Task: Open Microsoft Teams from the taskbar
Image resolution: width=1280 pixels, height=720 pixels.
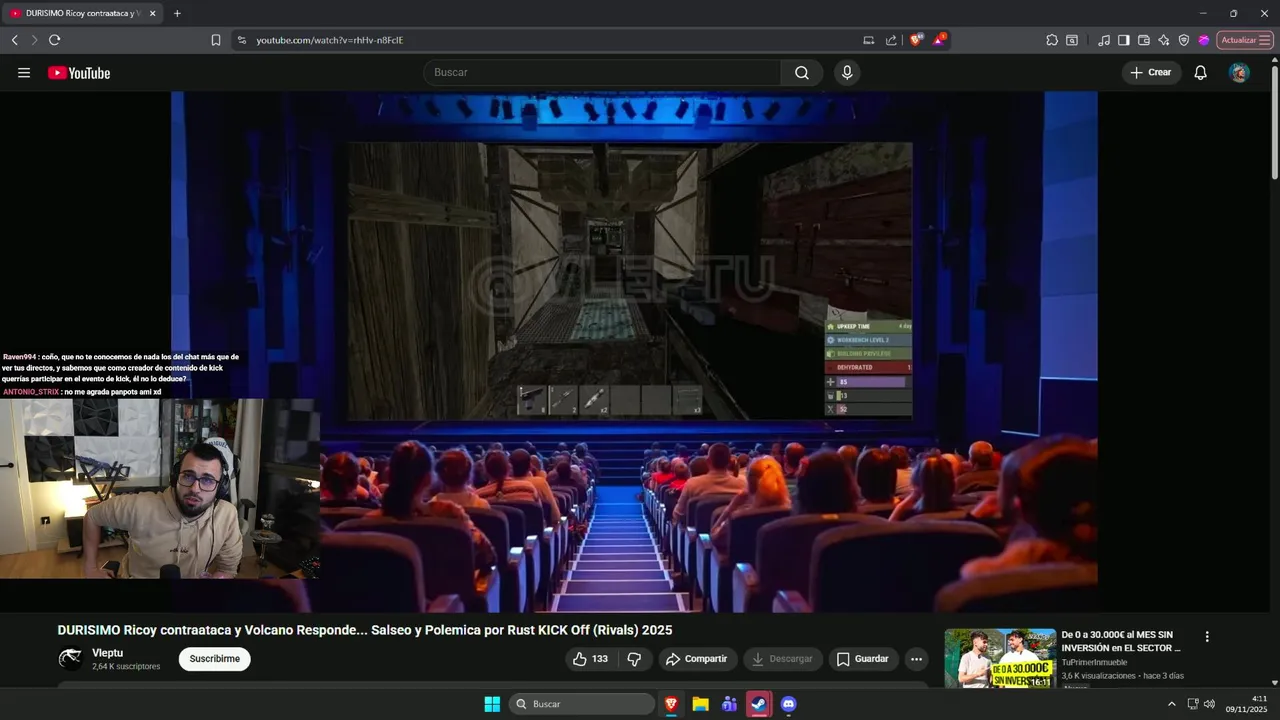Action: [729, 704]
